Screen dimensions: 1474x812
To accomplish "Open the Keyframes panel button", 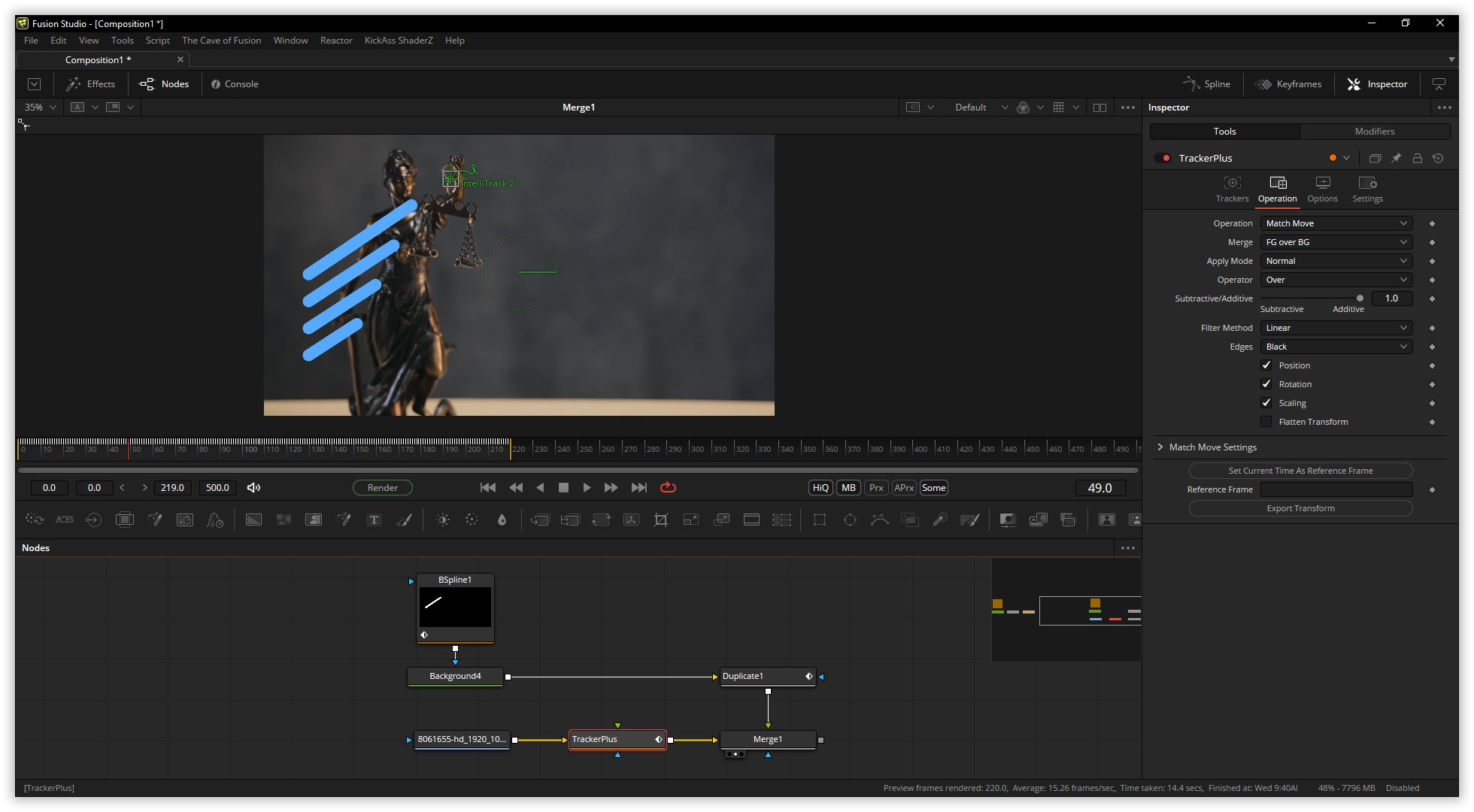I will 1289,84.
